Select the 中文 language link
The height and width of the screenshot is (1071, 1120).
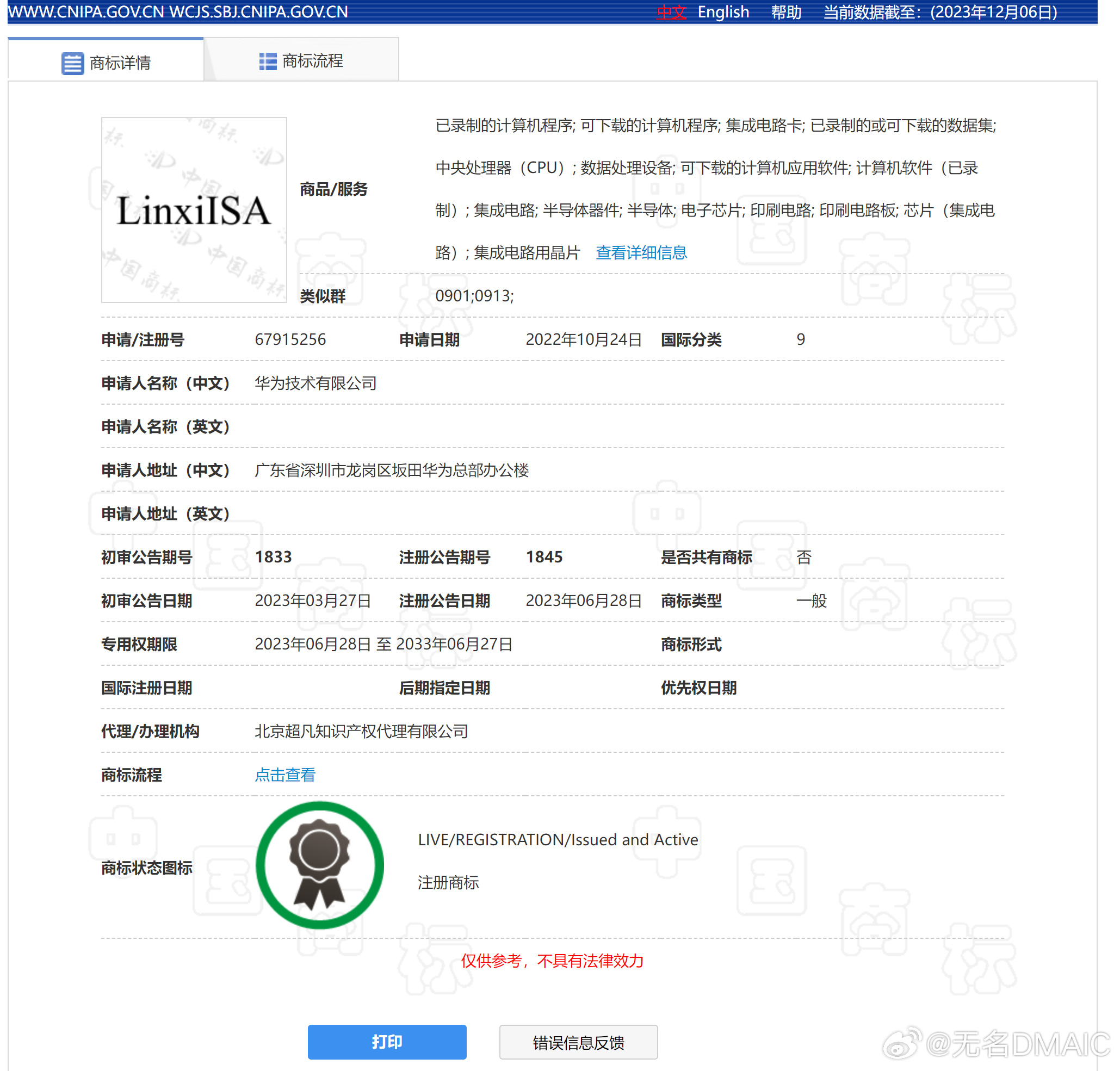pos(670,12)
